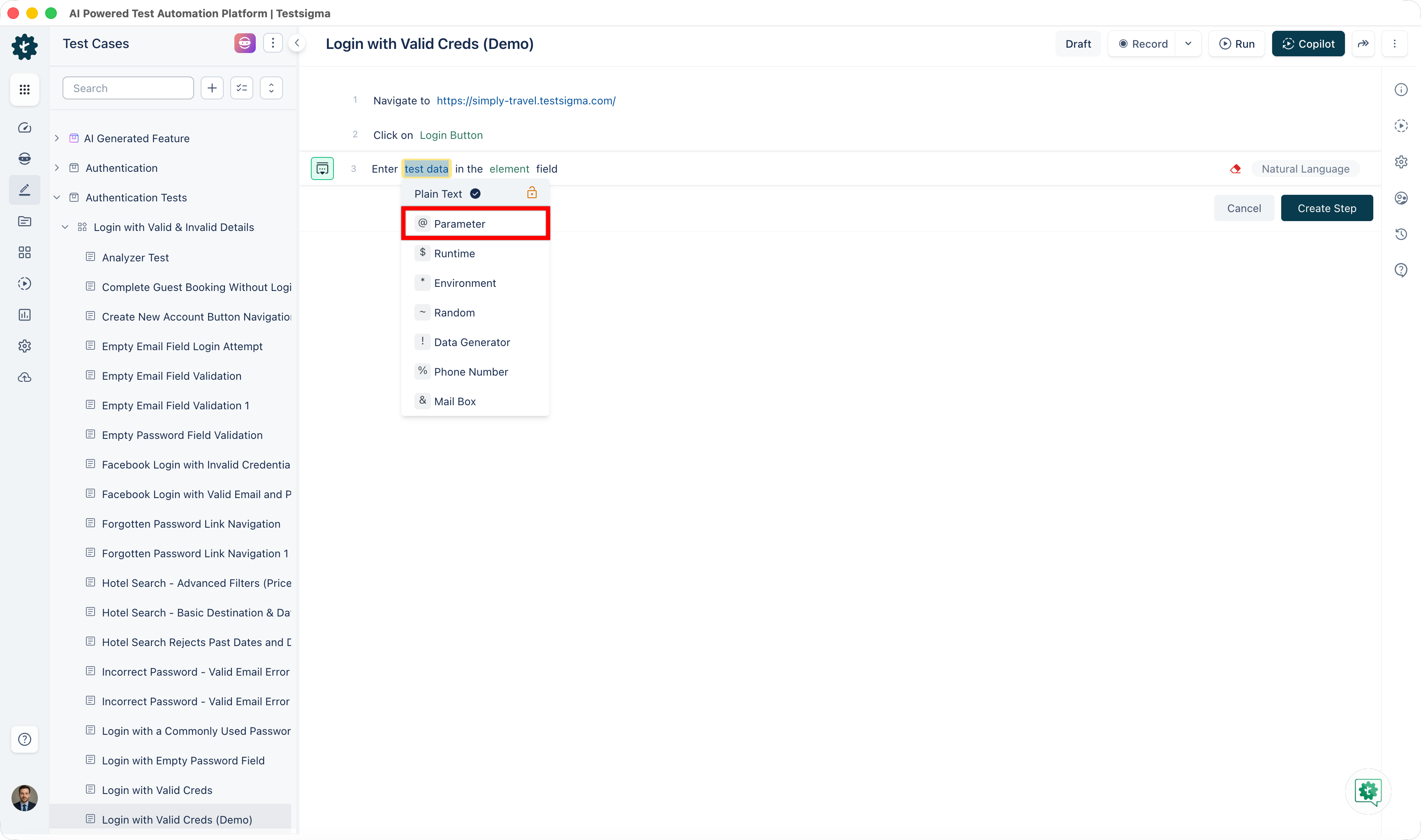This screenshot has width=1421, height=840.
Task: Open the Test Cases three-dot menu
Action: [273, 43]
